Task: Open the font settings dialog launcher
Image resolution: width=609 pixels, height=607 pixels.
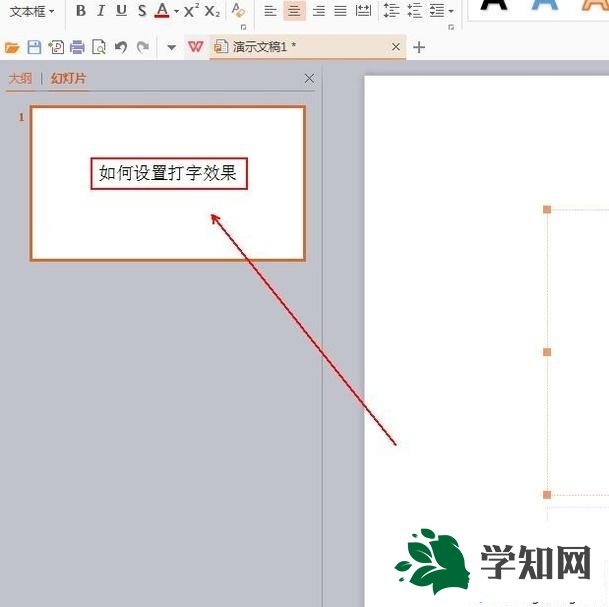Action: (x=244, y=27)
